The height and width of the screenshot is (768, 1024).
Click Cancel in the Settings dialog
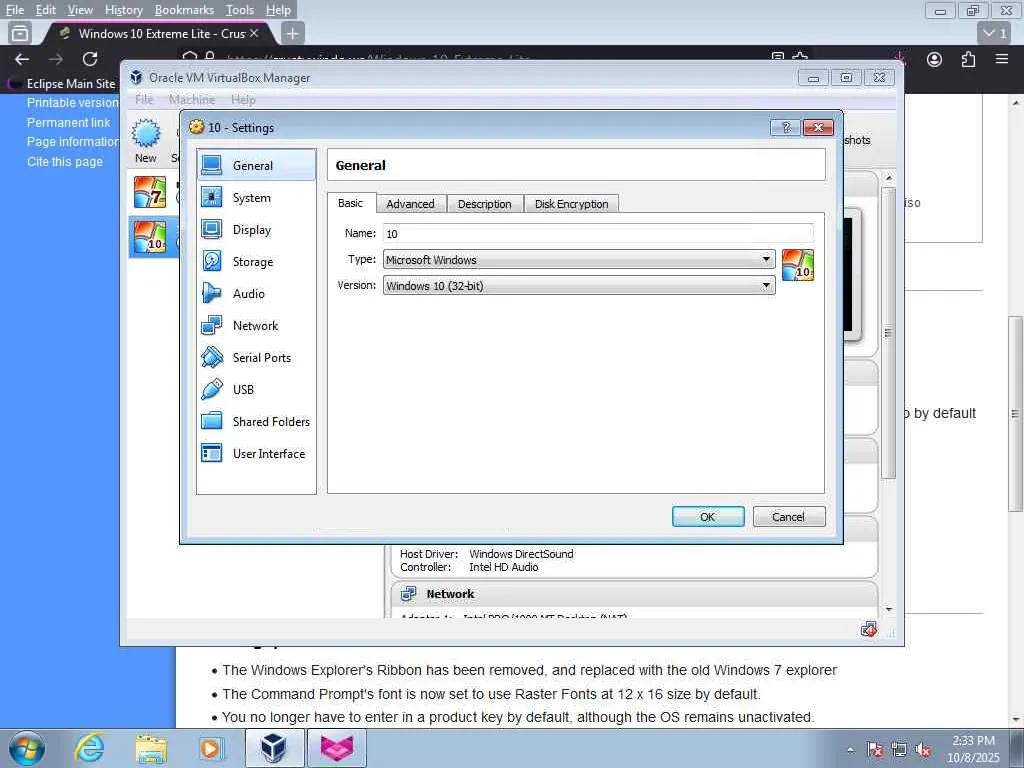(789, 517)
